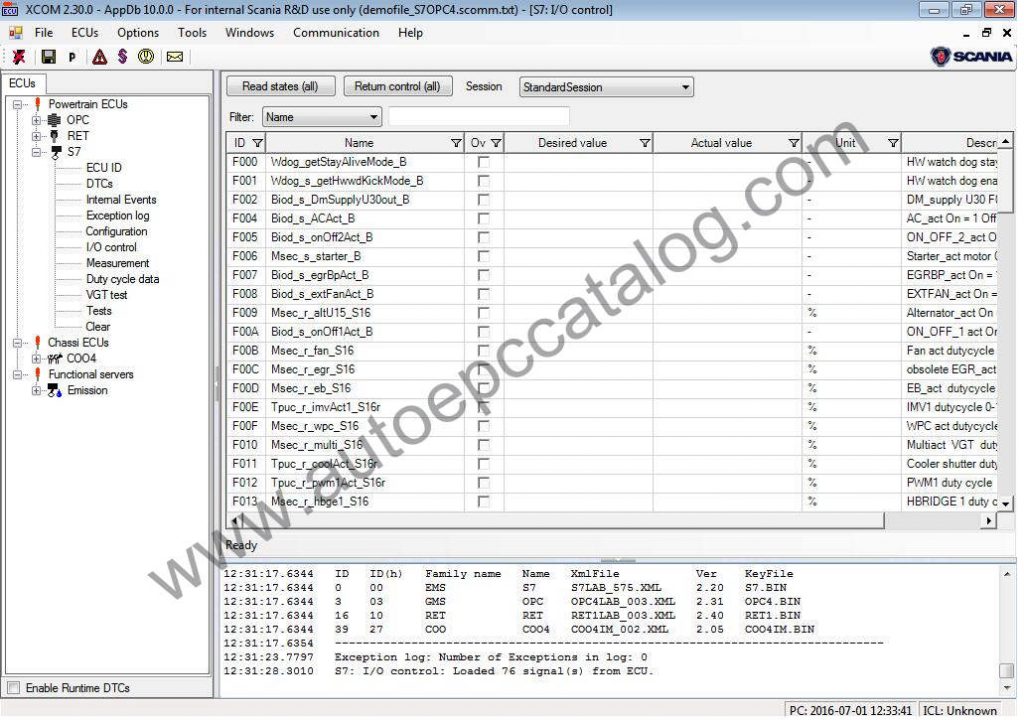Screen dimensions: 1024x720
Task: Open the Tools menu
Action: coord(192,32)
